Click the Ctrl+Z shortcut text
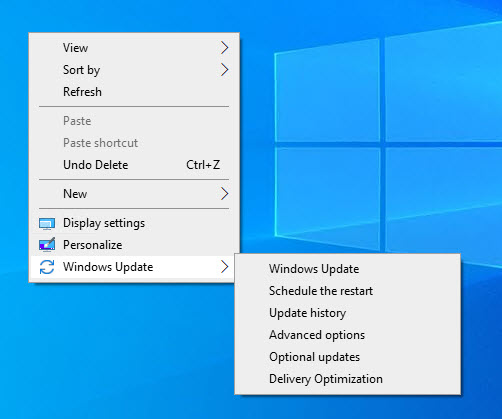Viewport: 502px width, 419px height. click(203, 165)
